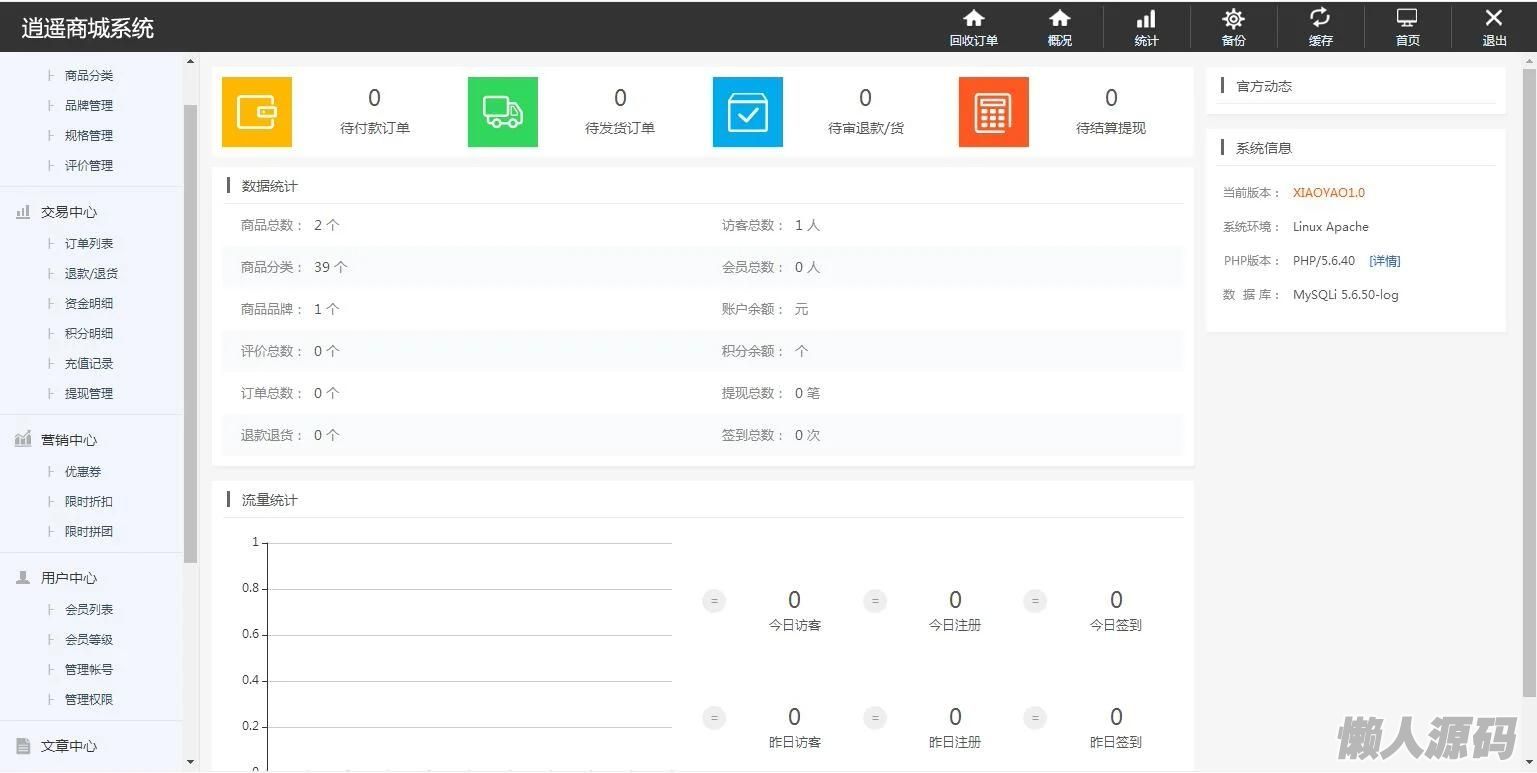Select 优惠券 menu item

[x=83, y=471]
